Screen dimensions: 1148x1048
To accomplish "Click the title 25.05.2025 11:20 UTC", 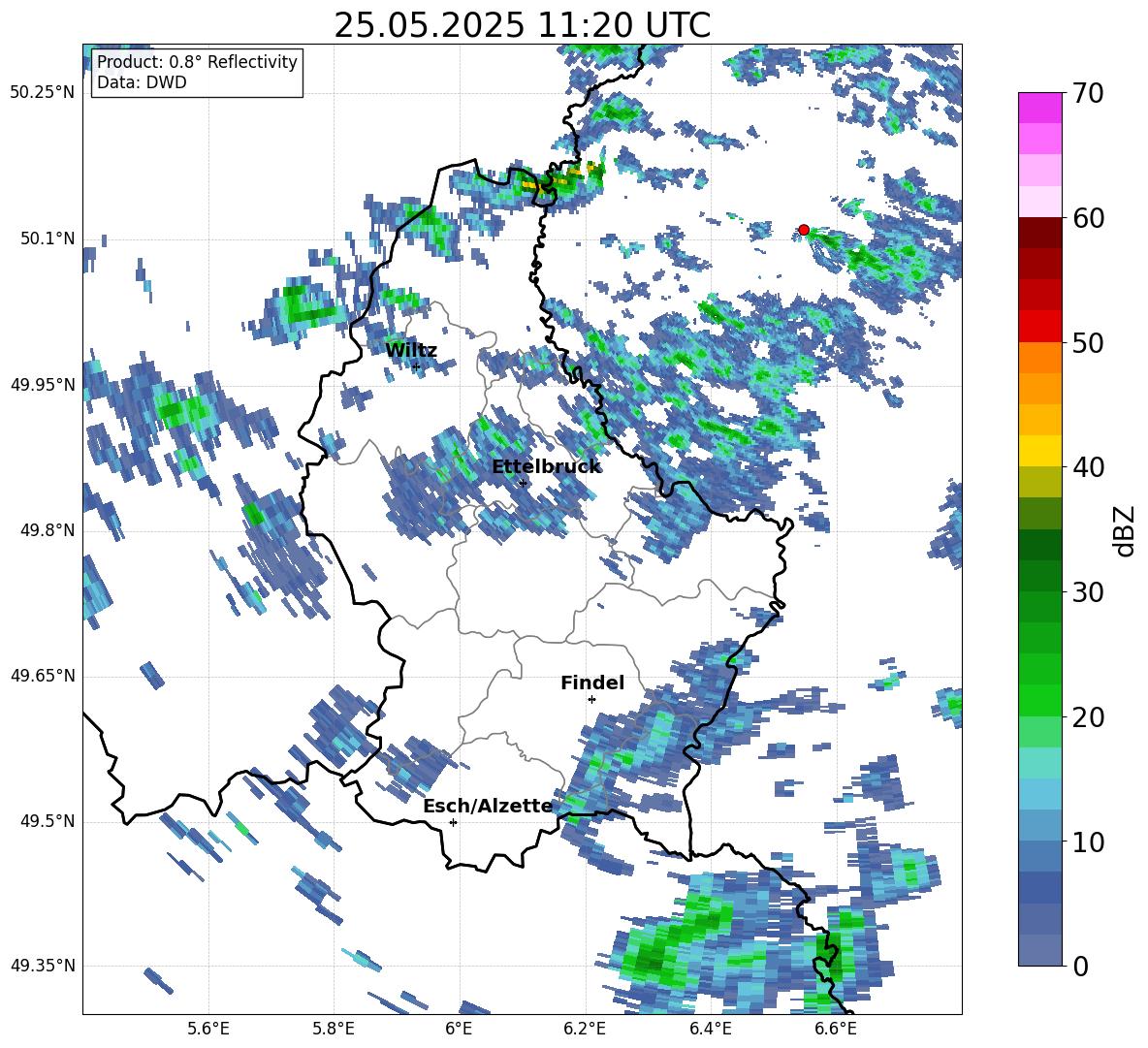I will [x=522, y=25].
